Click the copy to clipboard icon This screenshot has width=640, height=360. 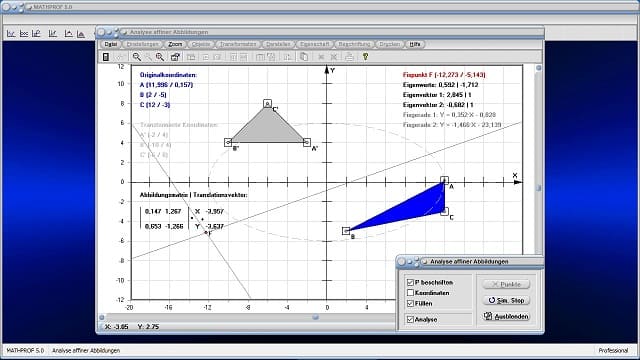click(304, 57)
